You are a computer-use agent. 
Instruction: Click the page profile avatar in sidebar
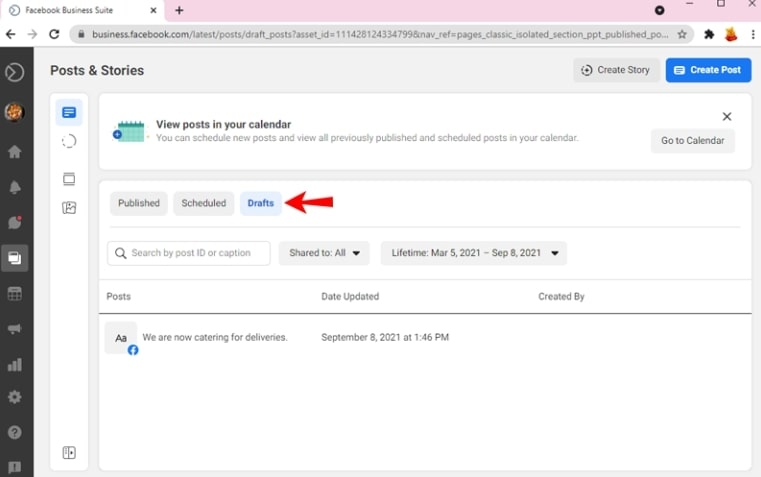click(15, 112)
